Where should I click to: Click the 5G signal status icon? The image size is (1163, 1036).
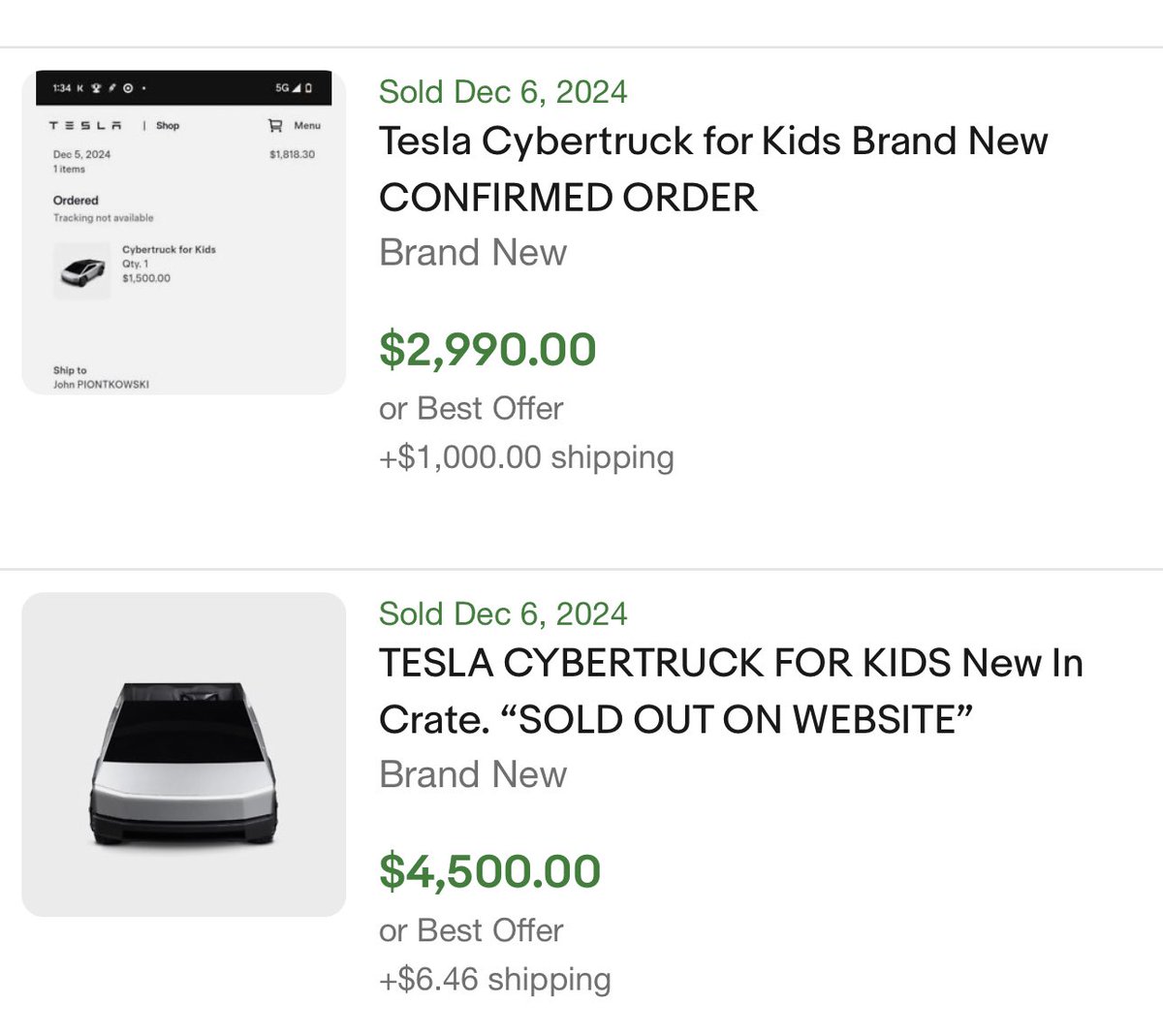(288, 88)
